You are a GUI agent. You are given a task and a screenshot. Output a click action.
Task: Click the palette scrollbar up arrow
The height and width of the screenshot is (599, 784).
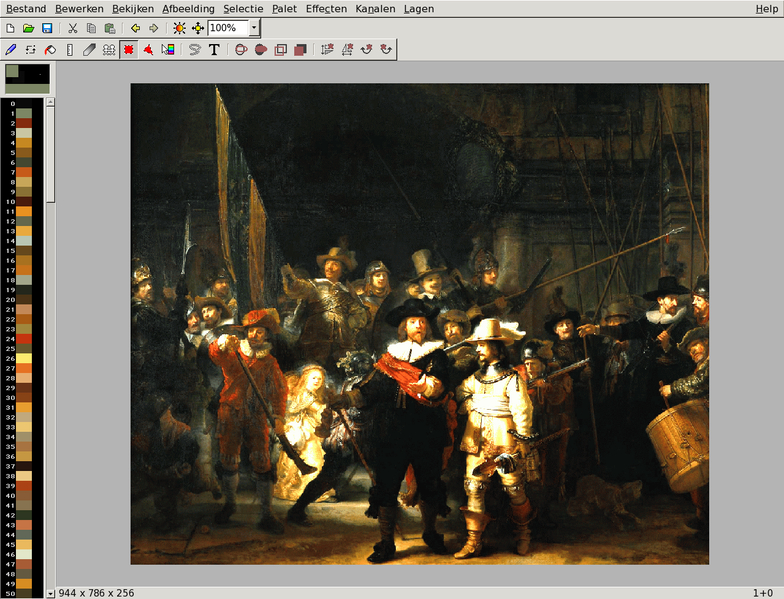point(51,103)
